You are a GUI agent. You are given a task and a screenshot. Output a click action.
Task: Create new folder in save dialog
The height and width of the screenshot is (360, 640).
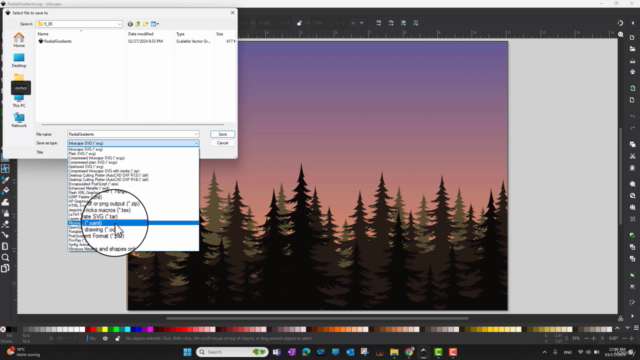point(146,24)
